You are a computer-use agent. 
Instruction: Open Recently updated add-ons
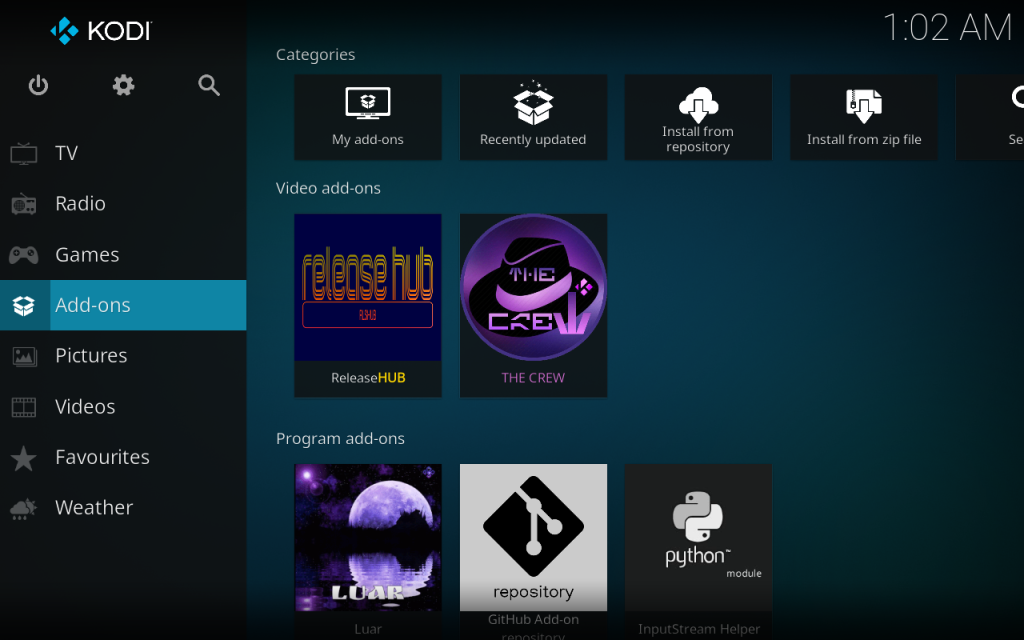point(533,117)
